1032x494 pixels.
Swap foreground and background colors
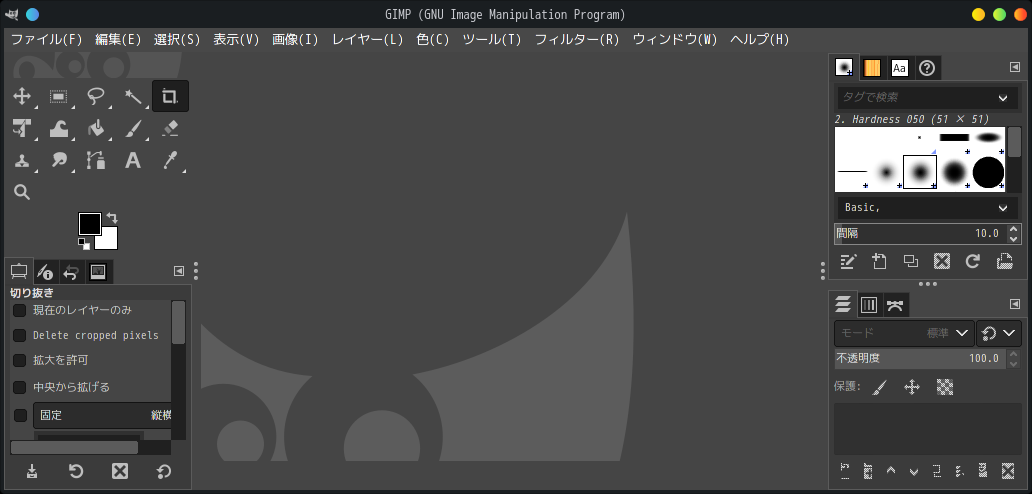(x=112, y=218)
